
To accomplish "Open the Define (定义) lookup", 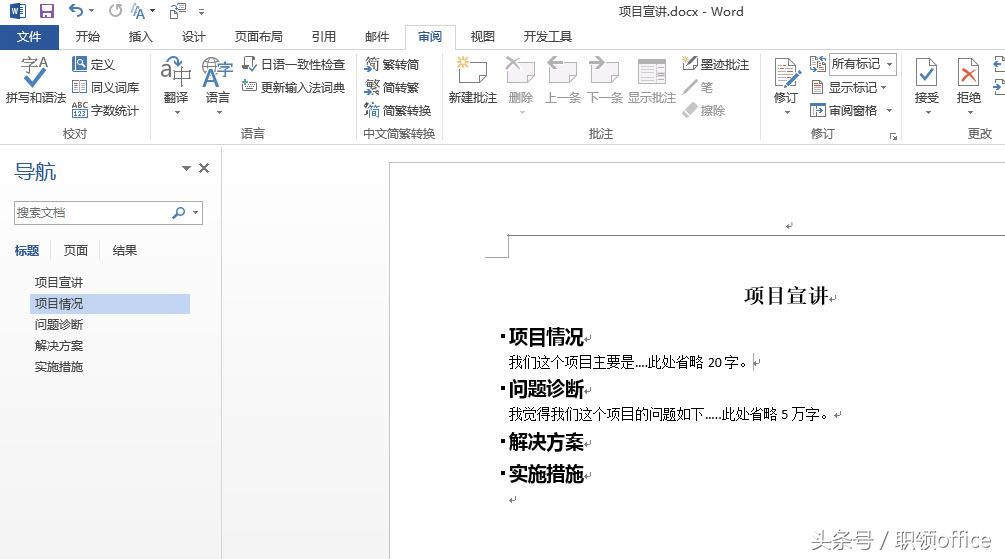I will click(94, 64).
